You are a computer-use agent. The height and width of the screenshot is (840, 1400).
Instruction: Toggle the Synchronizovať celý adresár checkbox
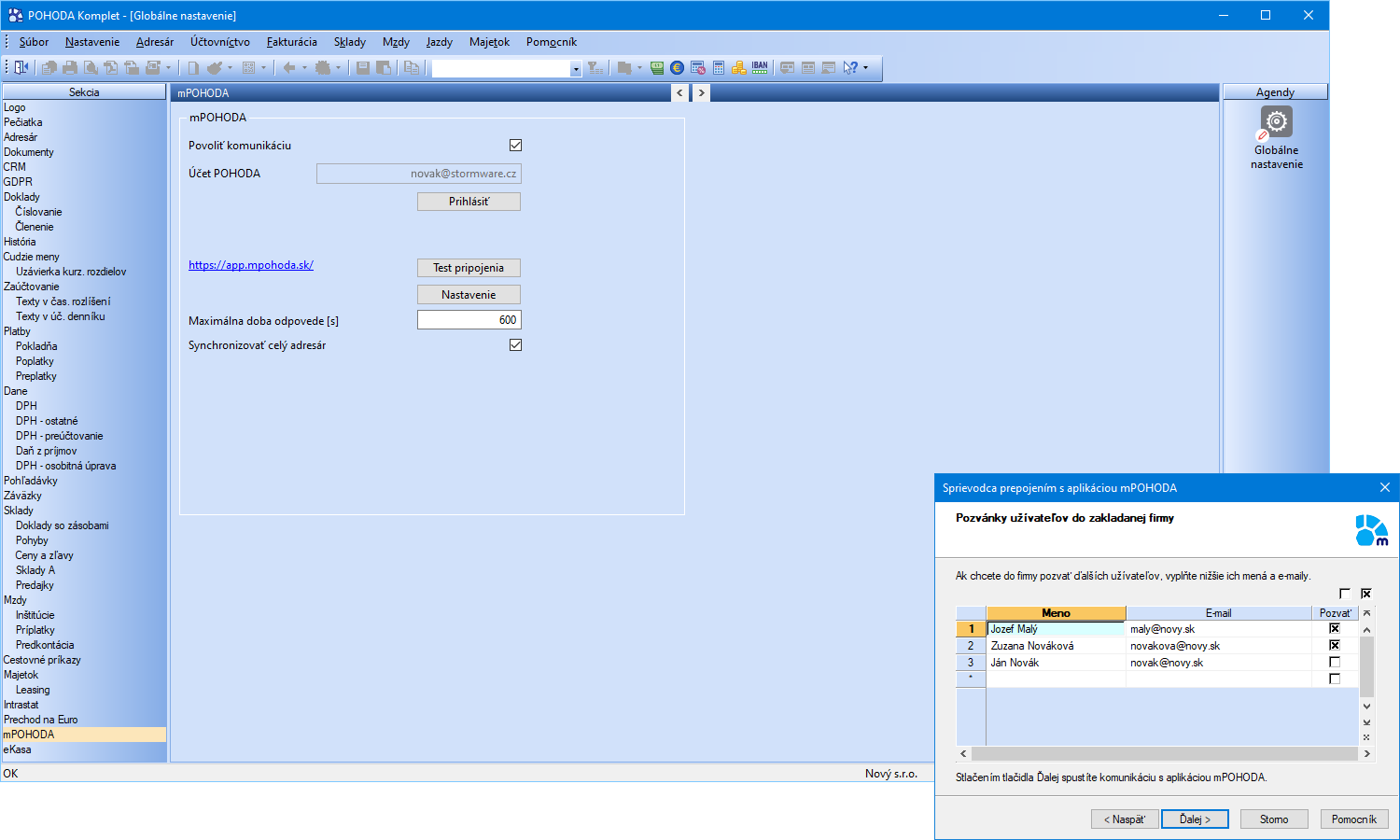pos(515,344)
